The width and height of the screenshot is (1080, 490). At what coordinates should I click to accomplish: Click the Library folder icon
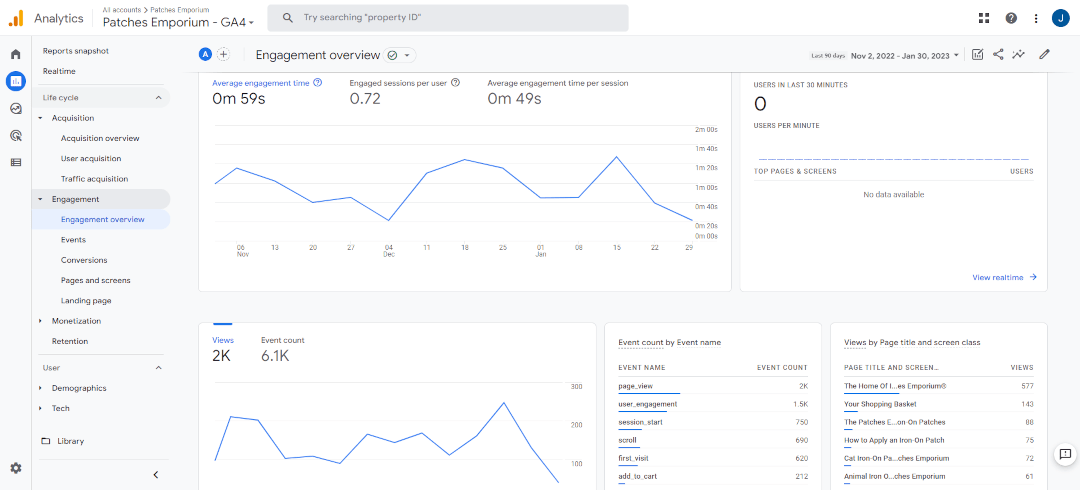point(46,441)
